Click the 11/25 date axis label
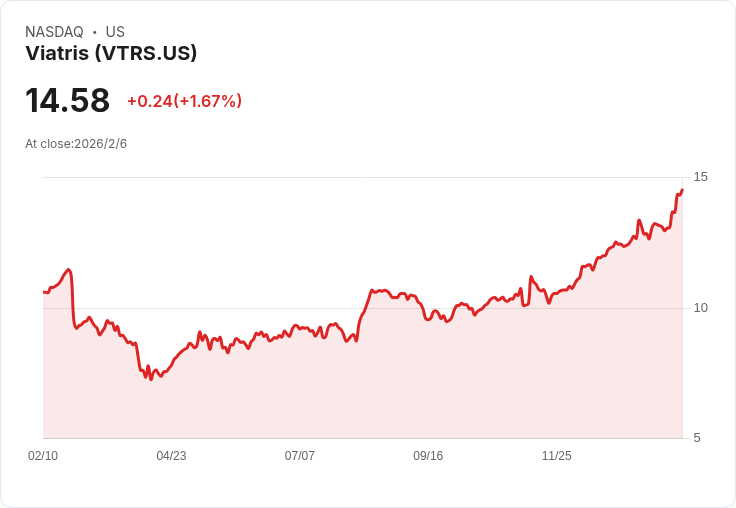 pyautogui.click(x=557, y=455)
